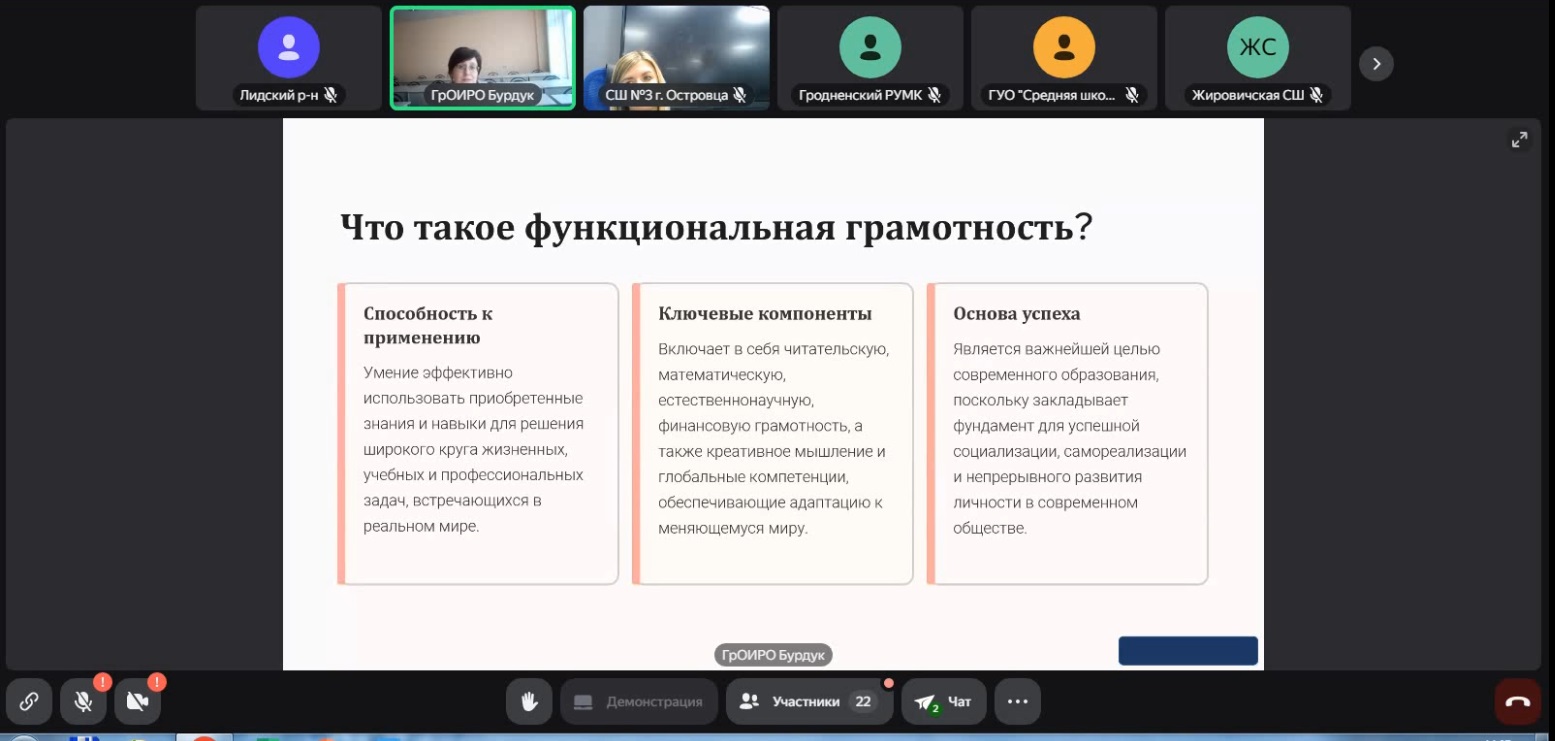Click the Гродненский РУМК avatar icon
This screenshot has height=741, width=1555.
coord(870,47)
